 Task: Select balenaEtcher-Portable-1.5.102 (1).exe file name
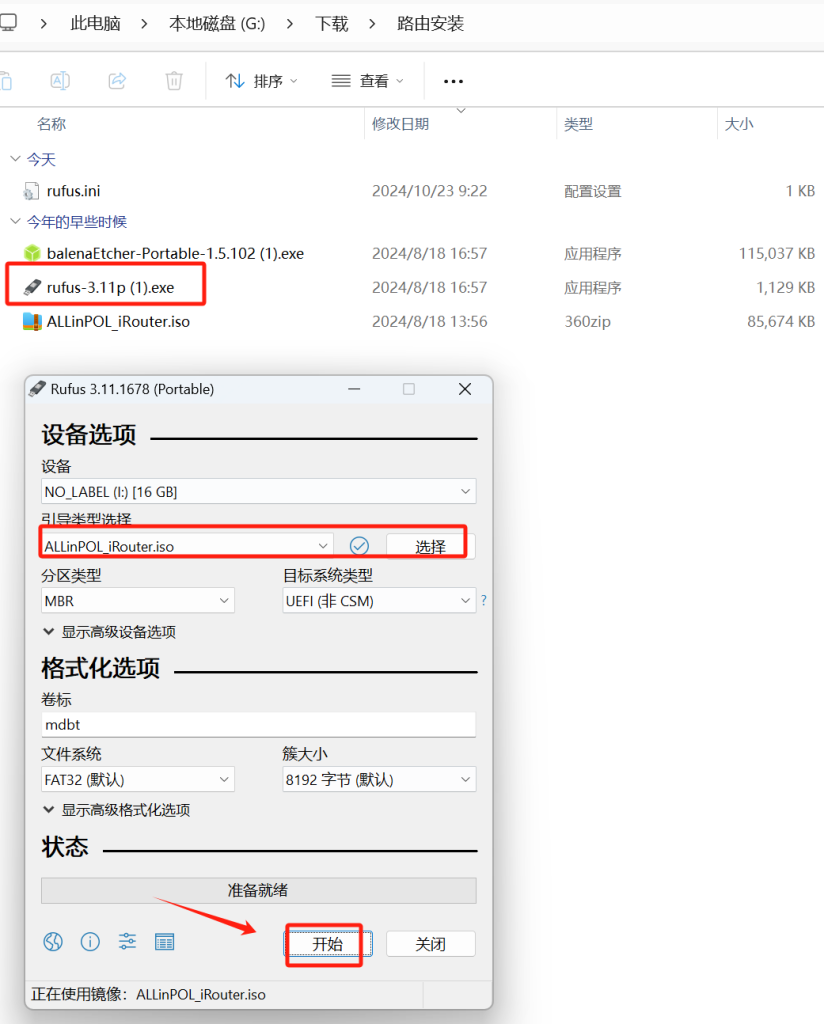(x=175, y=253)
